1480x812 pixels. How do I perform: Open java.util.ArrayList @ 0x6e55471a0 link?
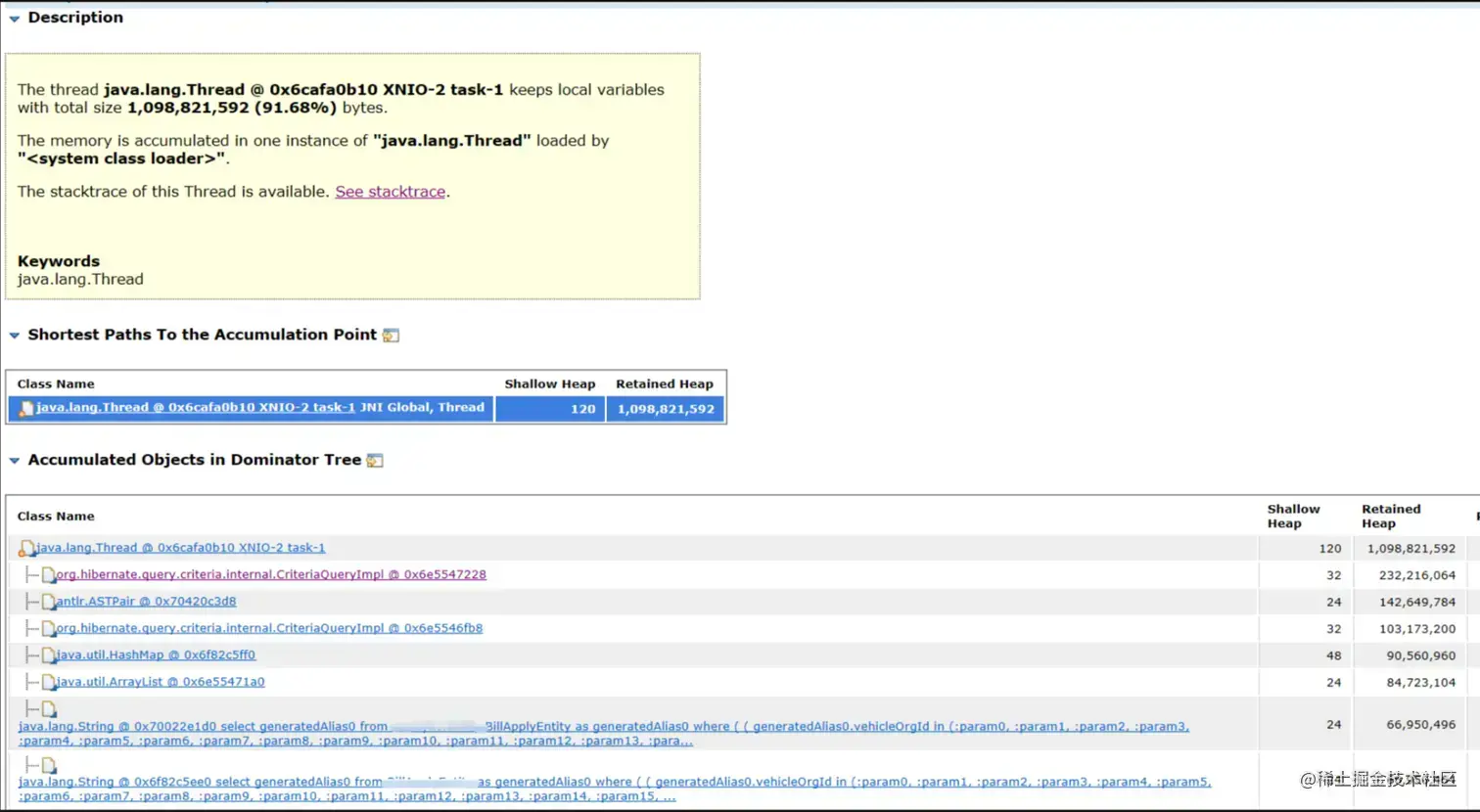pyautogui.click(x=161, y=682)
